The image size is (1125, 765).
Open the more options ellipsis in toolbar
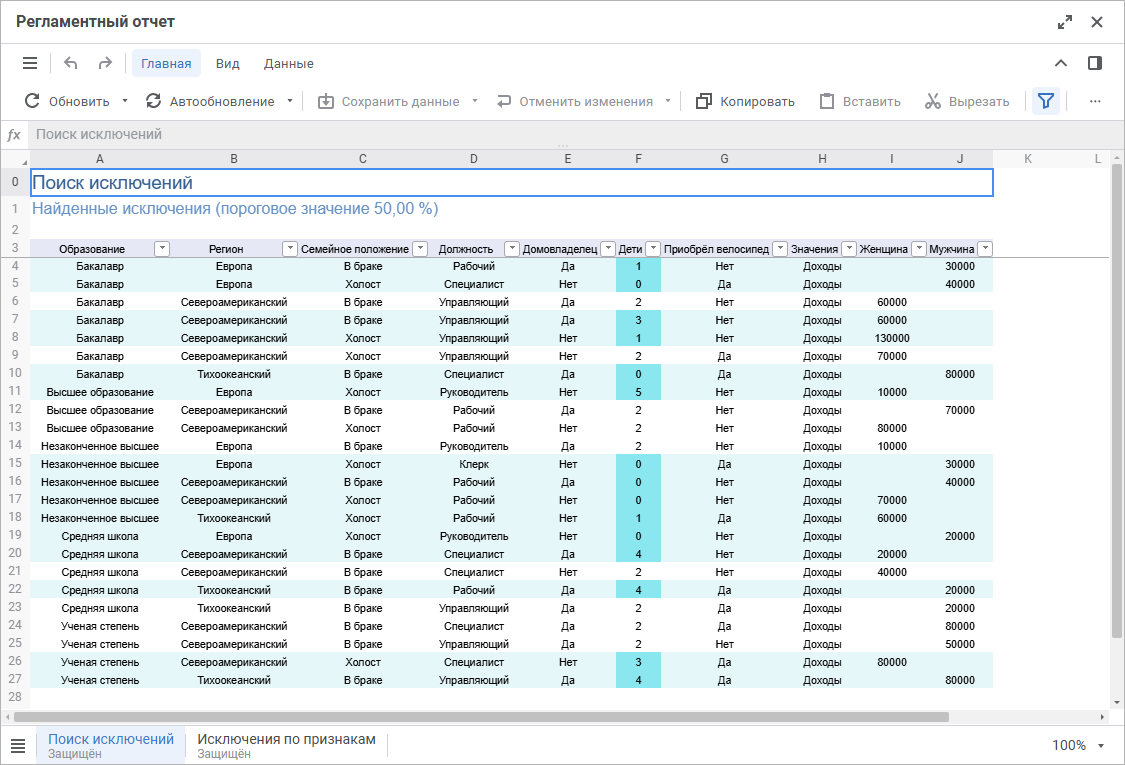[x=1095, y=101]
